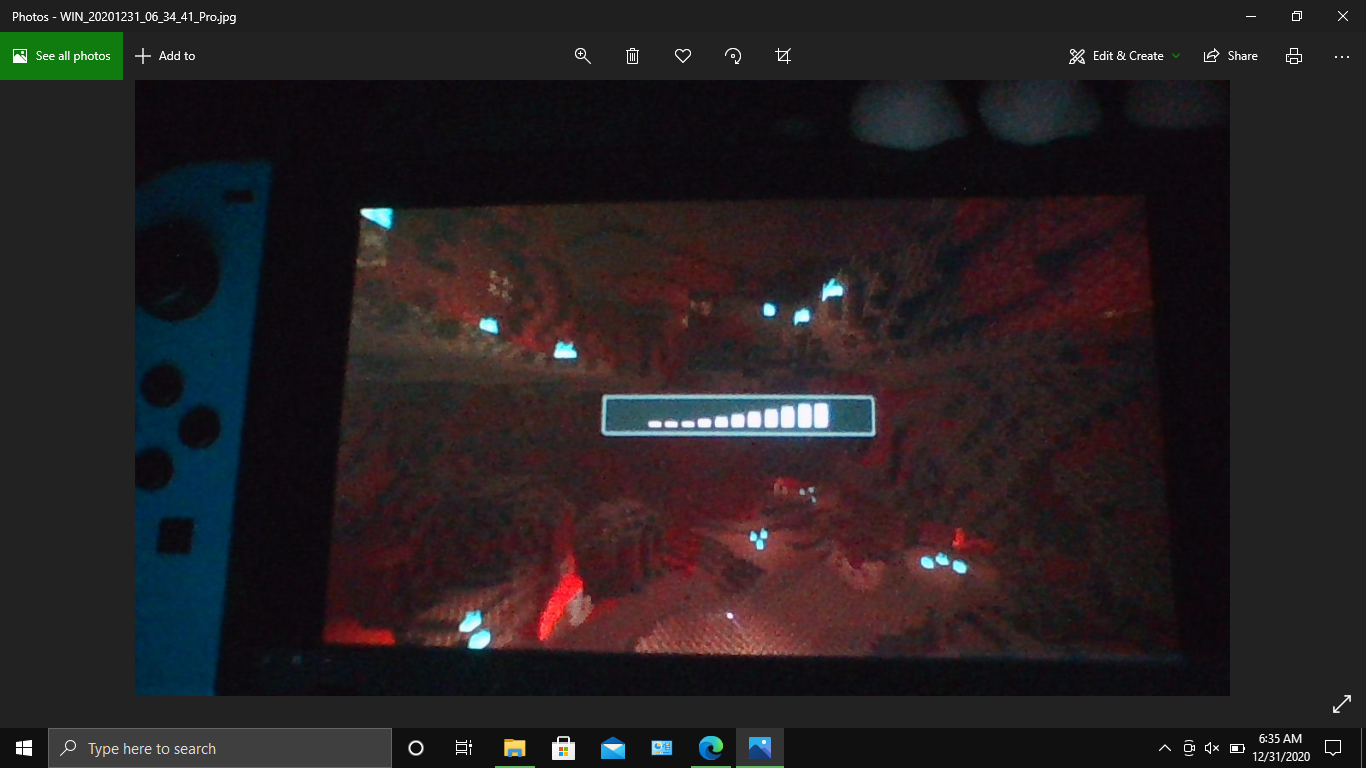Click See all photos button
The width and height of the screenshot is (1366, 768).
62,56
